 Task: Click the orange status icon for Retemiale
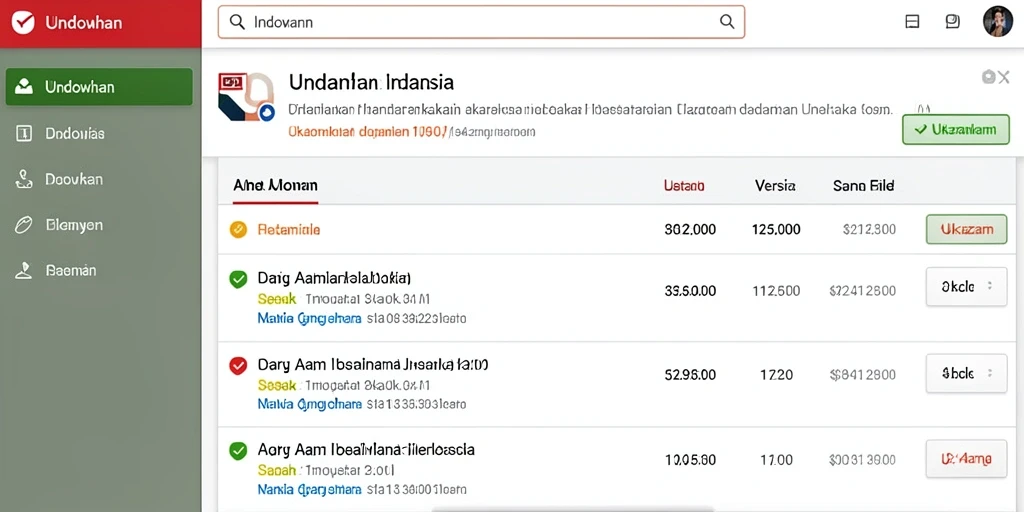[x=238, y=229]
